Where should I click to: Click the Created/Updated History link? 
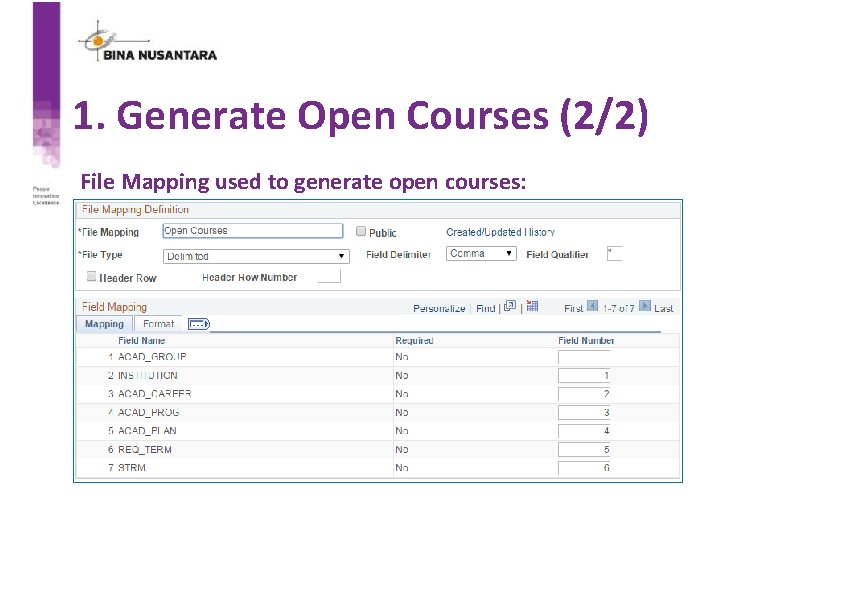click(x=500, y=231)
